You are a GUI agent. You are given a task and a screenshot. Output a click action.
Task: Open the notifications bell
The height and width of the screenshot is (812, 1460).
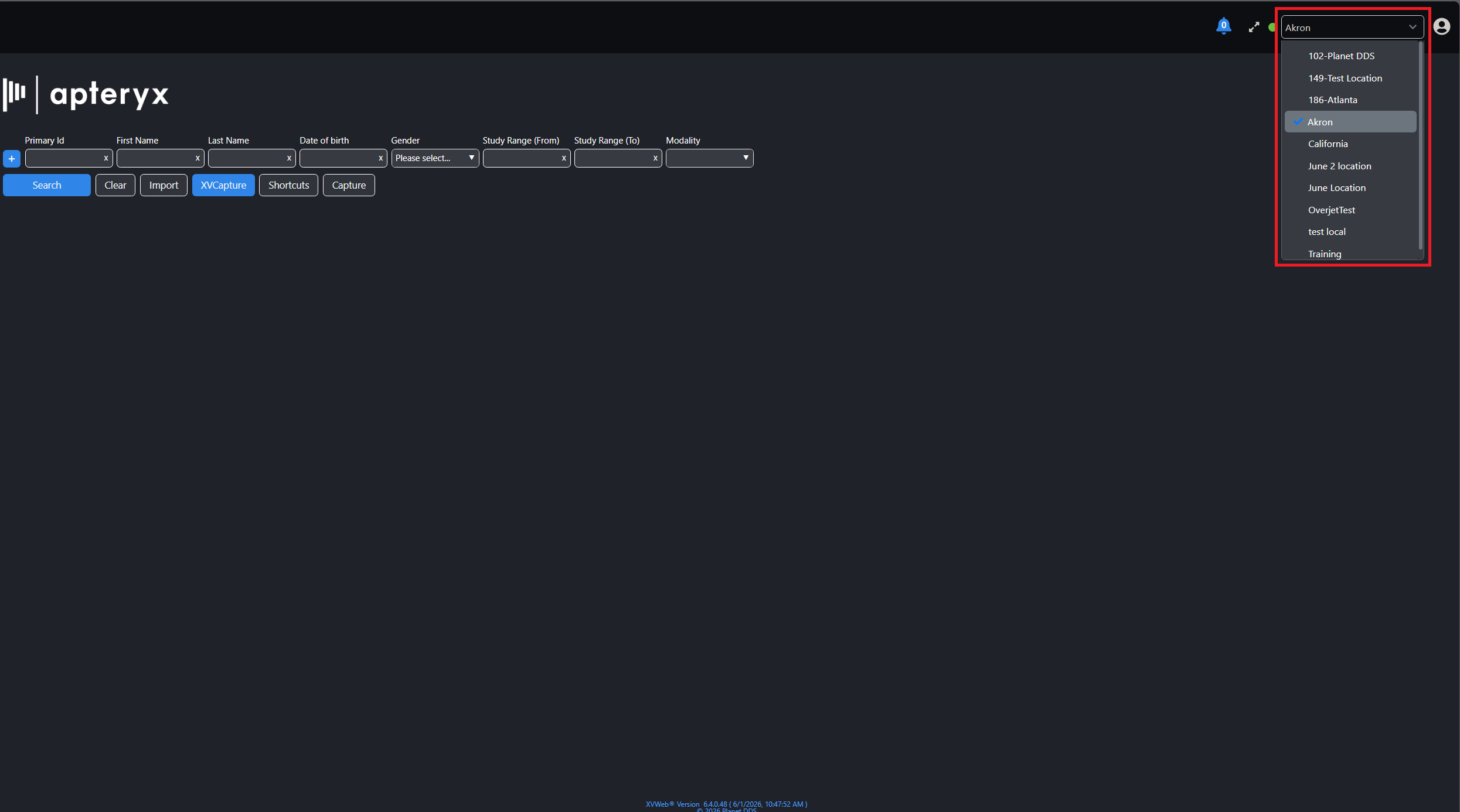point(1223,26)
